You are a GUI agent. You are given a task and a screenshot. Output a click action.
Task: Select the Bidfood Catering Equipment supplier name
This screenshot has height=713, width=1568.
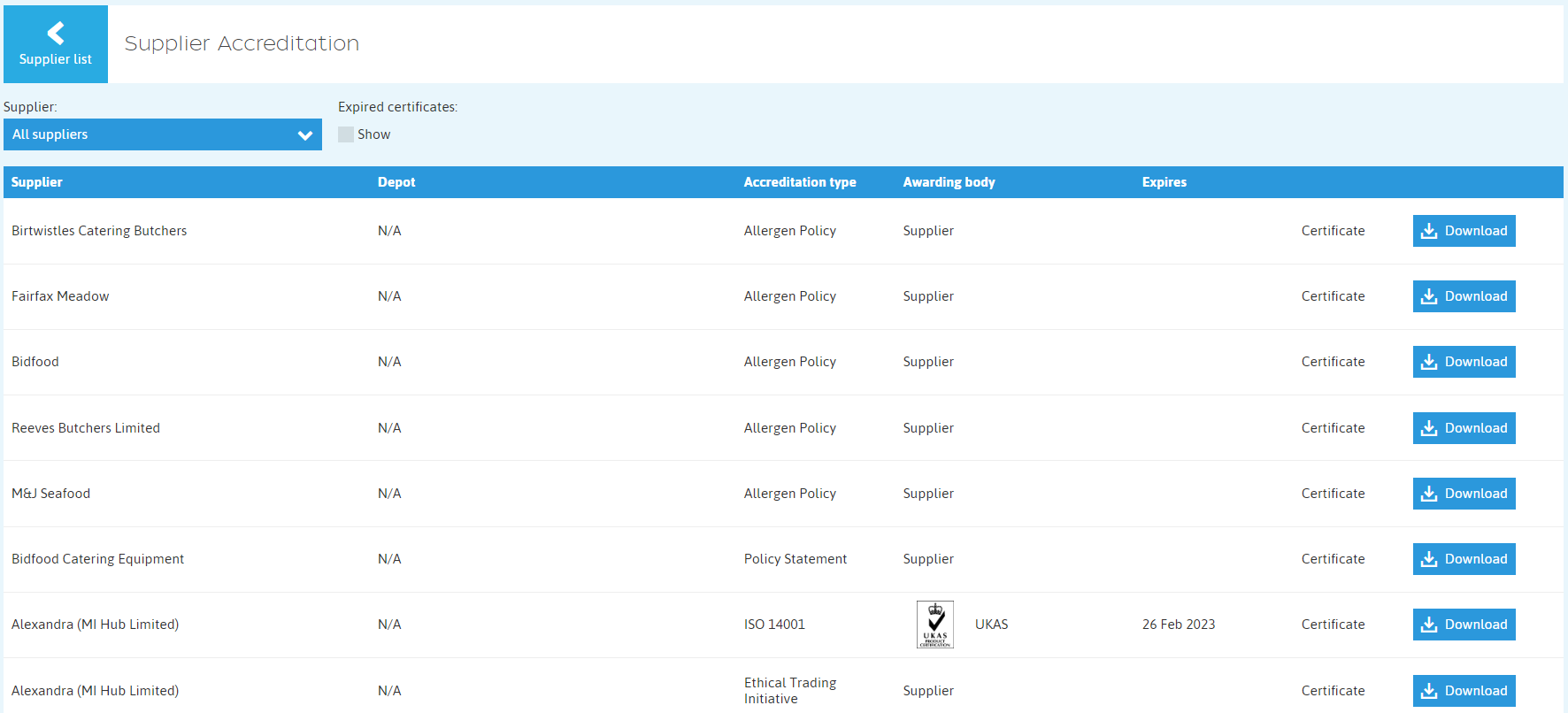coord(97,559)
